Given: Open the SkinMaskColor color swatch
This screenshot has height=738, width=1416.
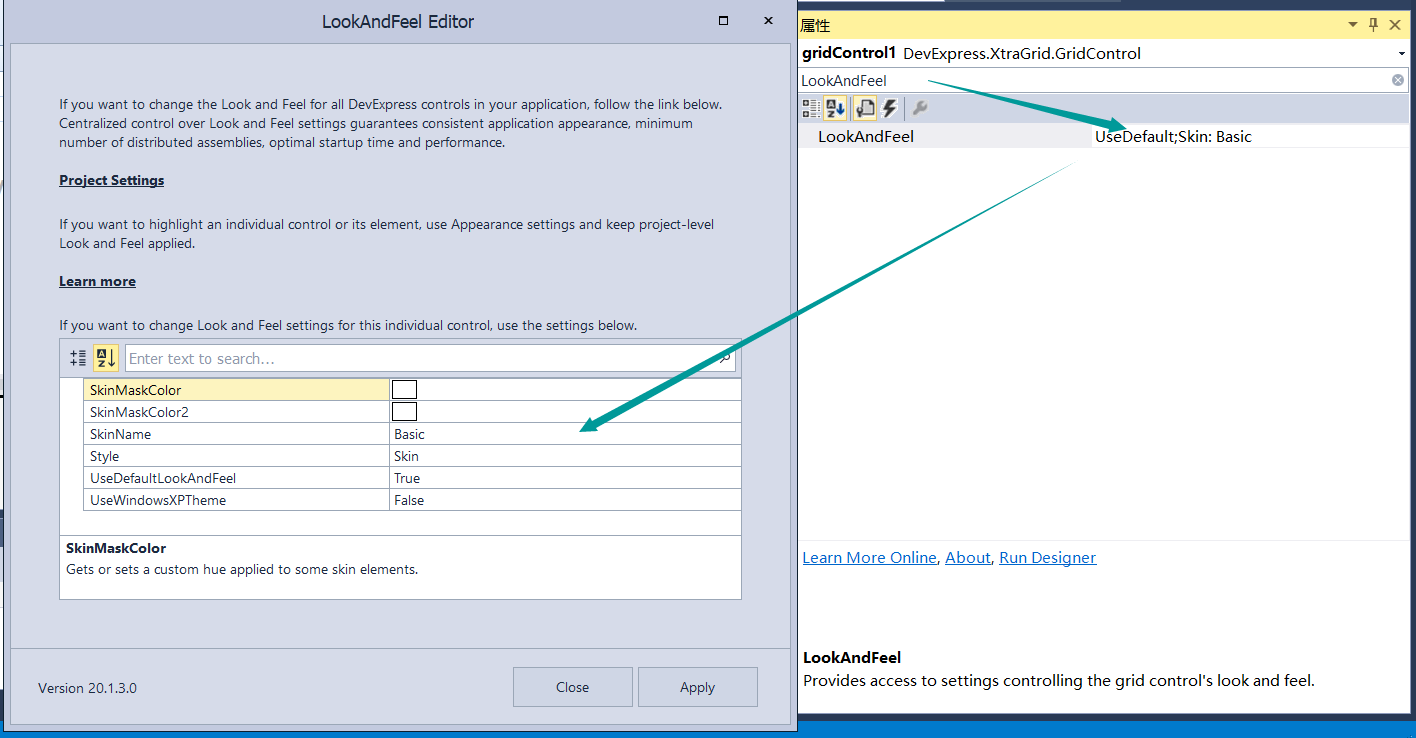Looking at the screenshot, I should point(404,390).
